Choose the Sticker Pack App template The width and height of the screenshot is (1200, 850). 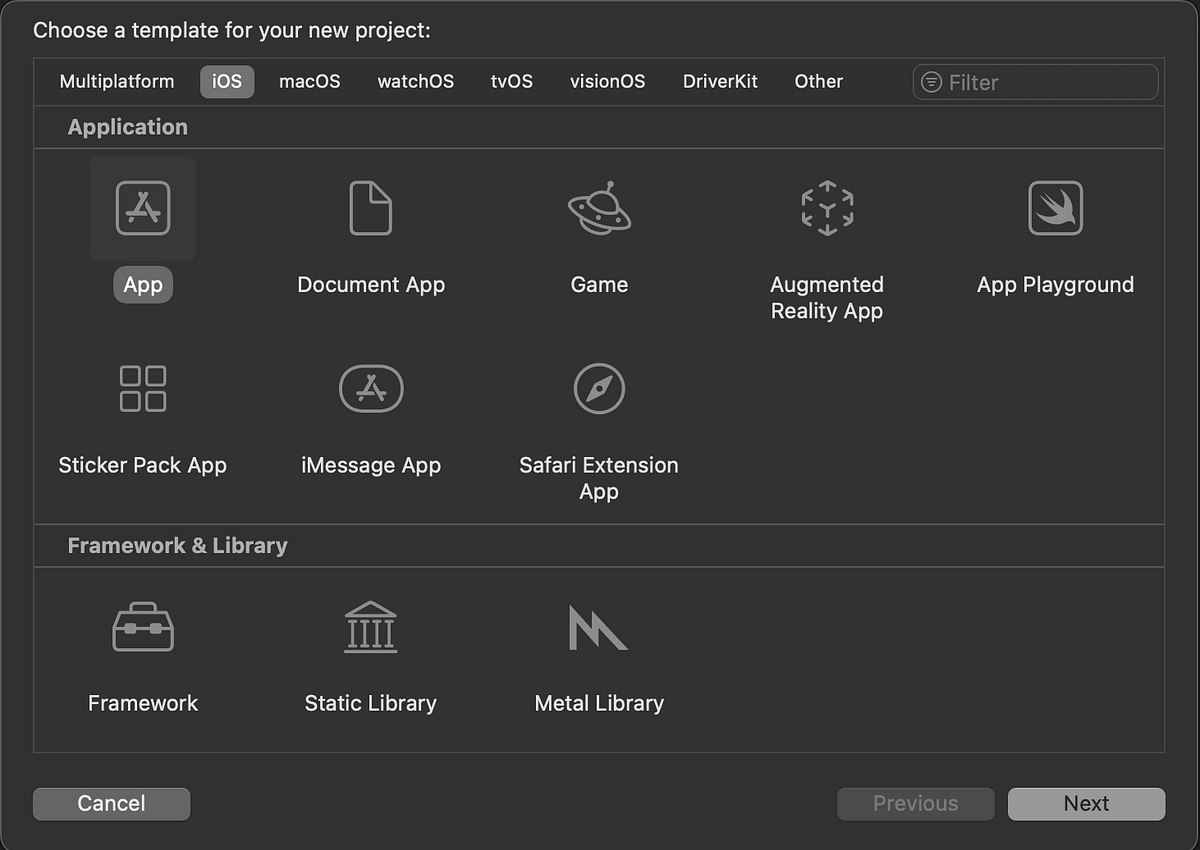[x=142, y=388]
